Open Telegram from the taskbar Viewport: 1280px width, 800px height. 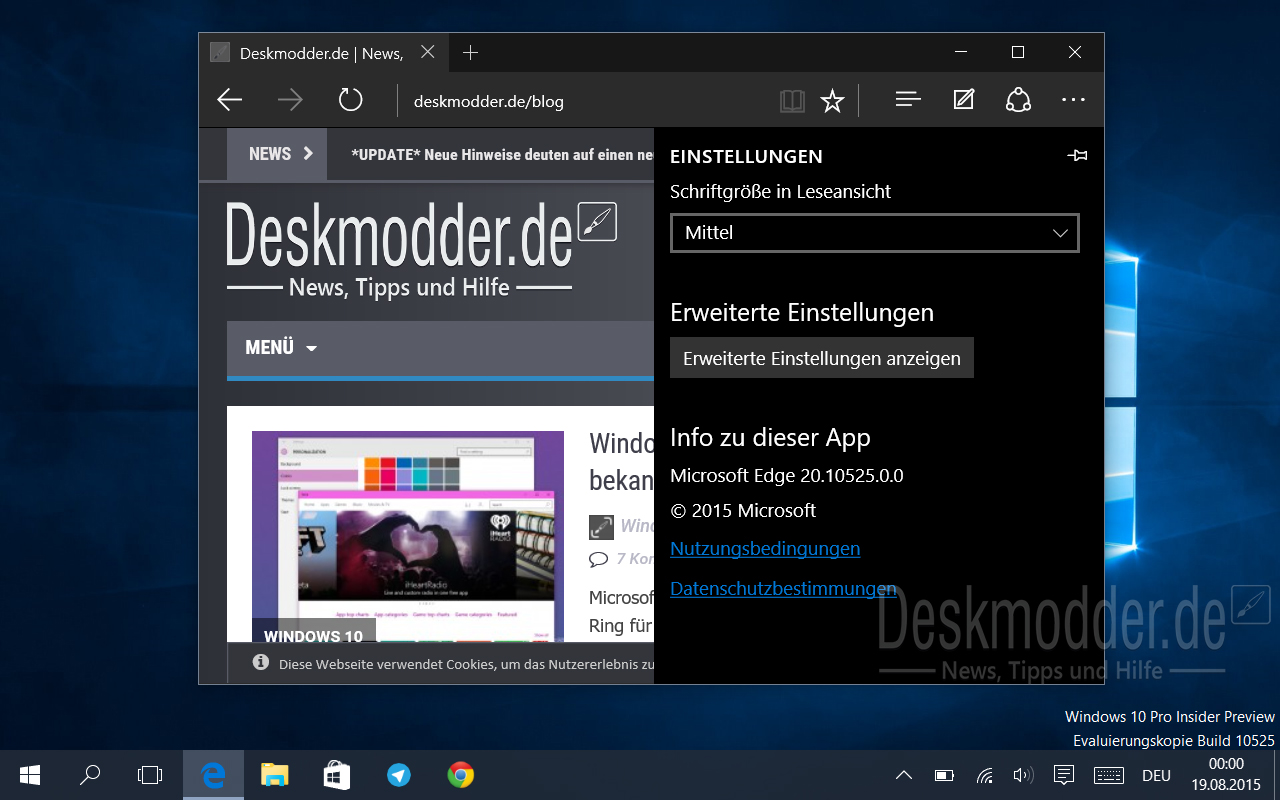[x=399, y=775]
